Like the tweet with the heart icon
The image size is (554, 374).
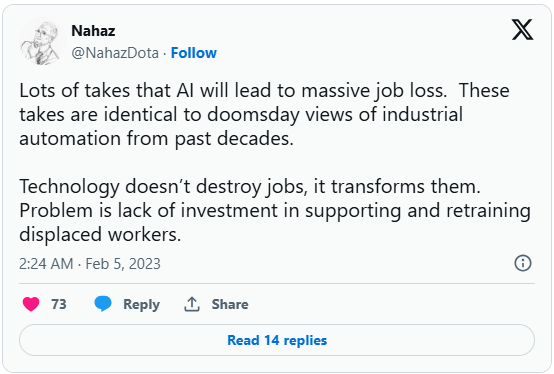(31, 304)
